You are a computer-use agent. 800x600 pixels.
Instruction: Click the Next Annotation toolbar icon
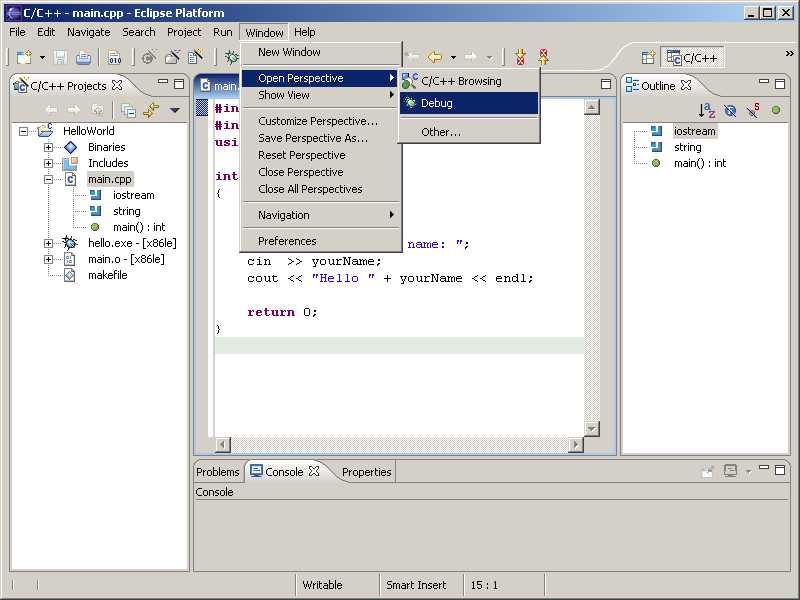tap(520, 58)
